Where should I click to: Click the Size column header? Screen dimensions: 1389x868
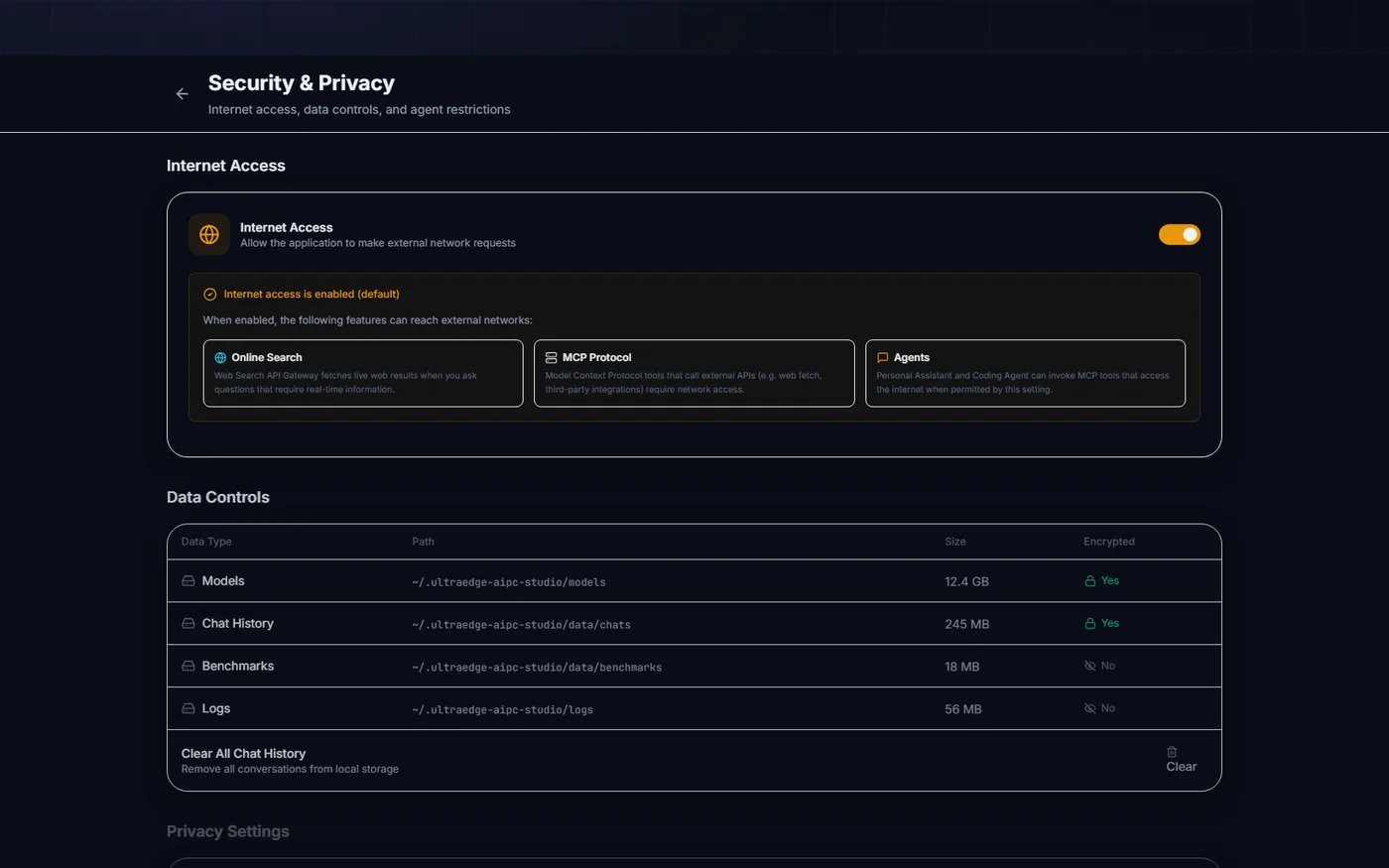click(x=955, y=542)
